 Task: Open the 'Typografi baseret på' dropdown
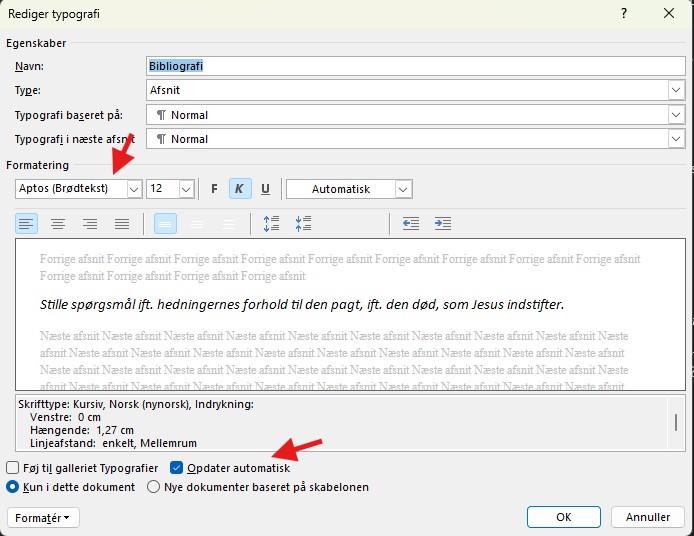pyautogui.click(x=676, y=115)
